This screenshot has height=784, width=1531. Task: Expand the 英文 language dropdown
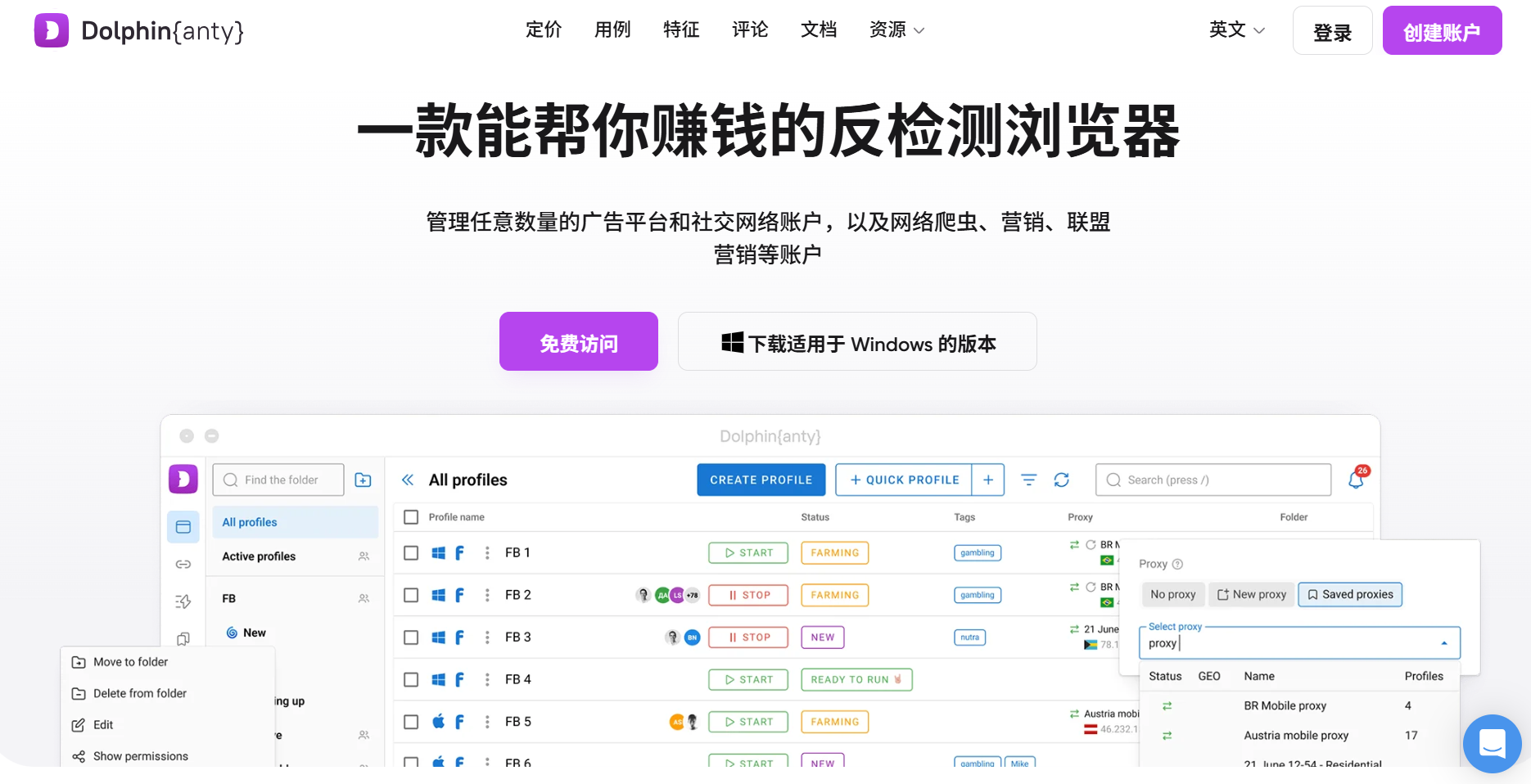pyautogui.click(x=1236, y=29)
